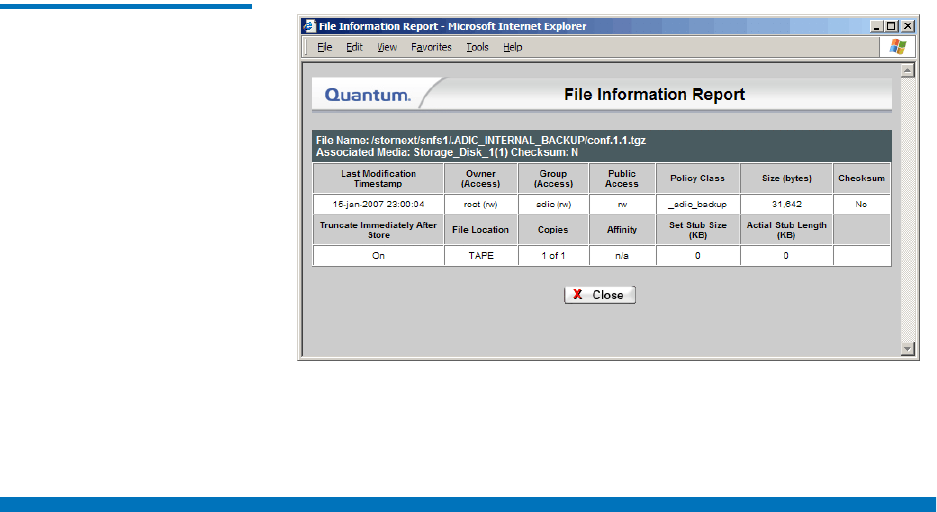Click the 1 of 1 copies value

click(553, 256)
